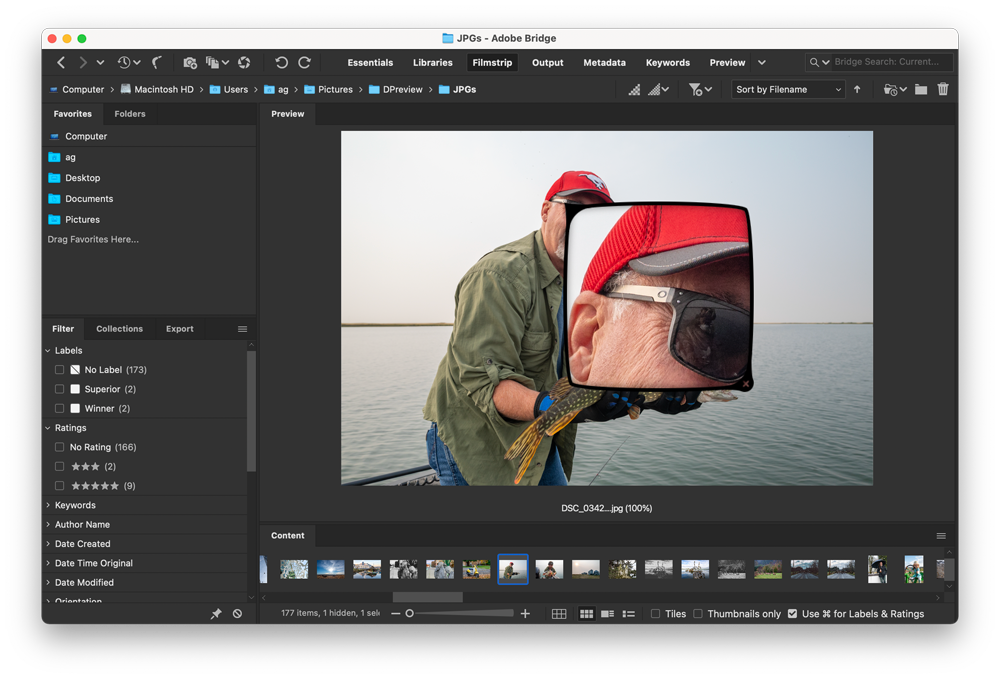Check the Winner label filter
This screenshot has width=1000, height=679.
(x=59, y=408)
